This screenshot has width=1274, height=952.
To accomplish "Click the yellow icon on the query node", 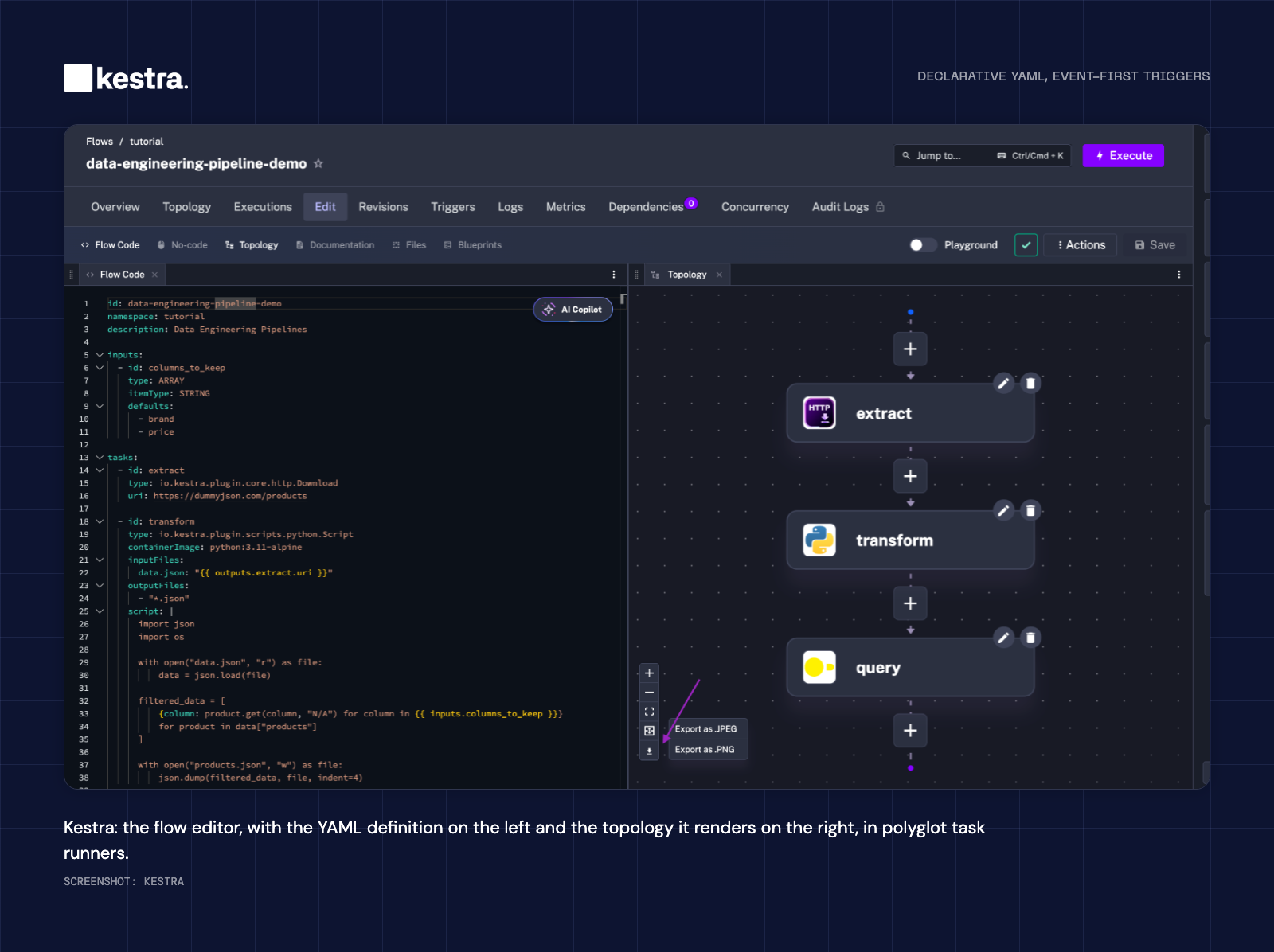I will click(819, 667).
